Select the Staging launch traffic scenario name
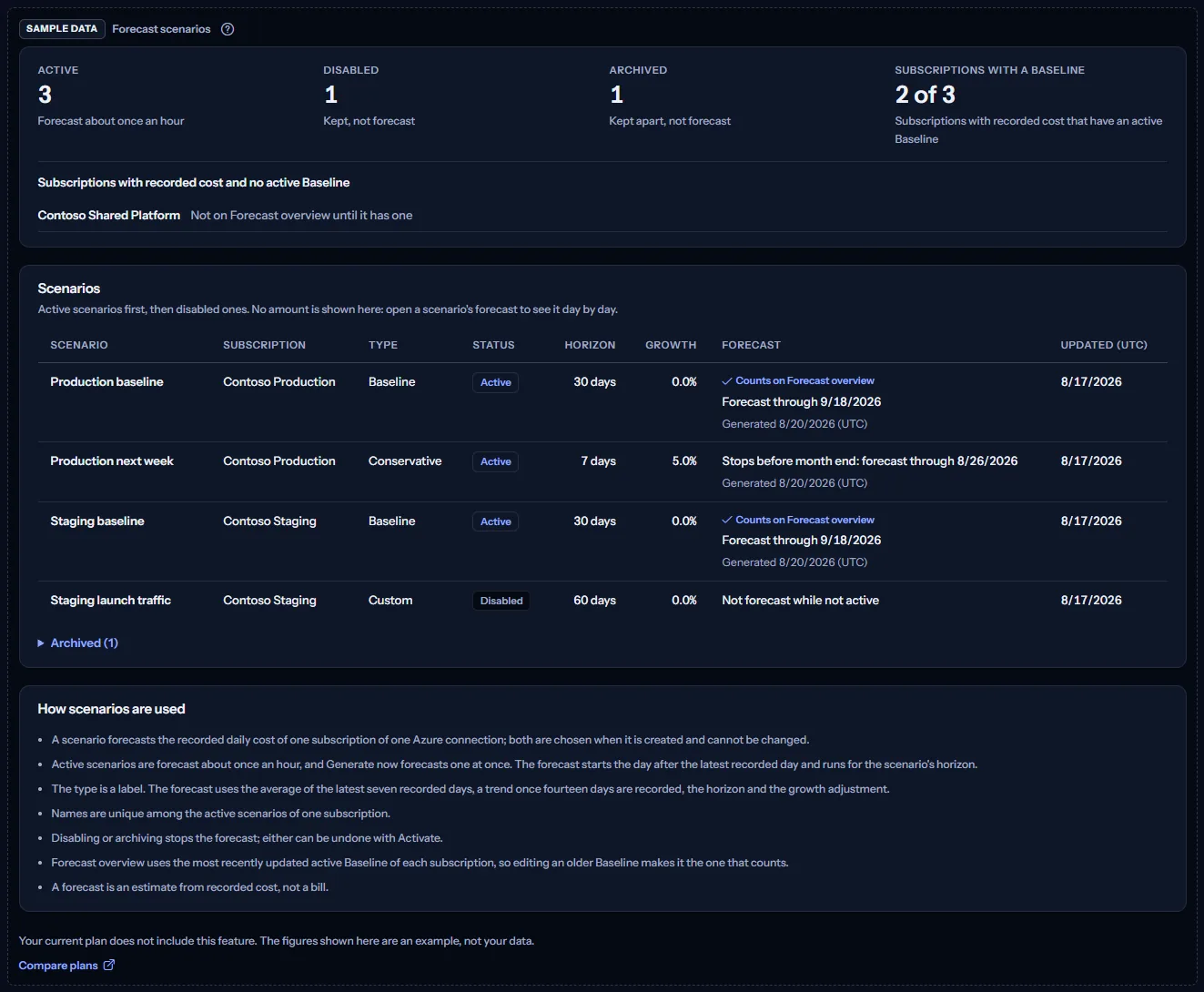This screenshot has width=1204, height=992. (110, 601)
